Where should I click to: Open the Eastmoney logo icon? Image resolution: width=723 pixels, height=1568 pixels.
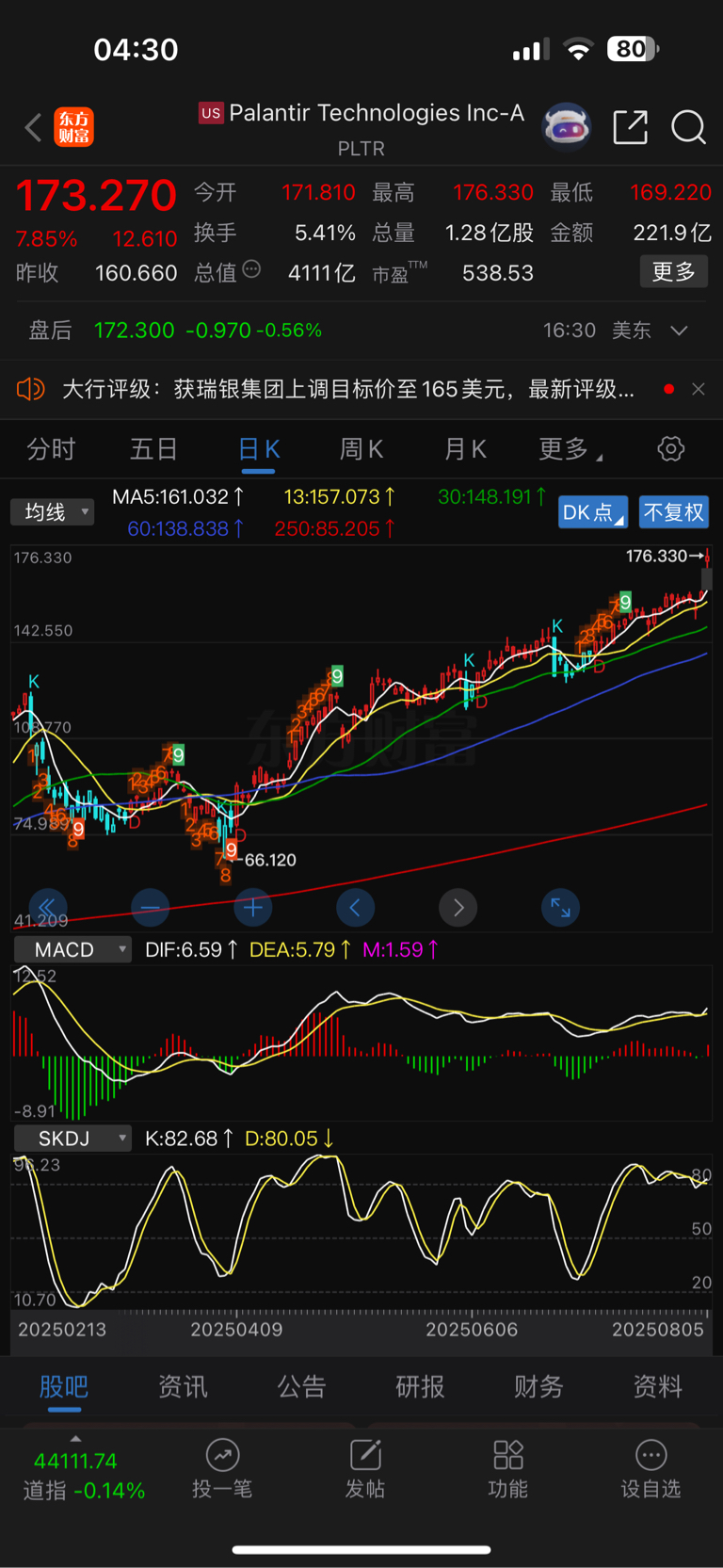click(x=73, y=127)
